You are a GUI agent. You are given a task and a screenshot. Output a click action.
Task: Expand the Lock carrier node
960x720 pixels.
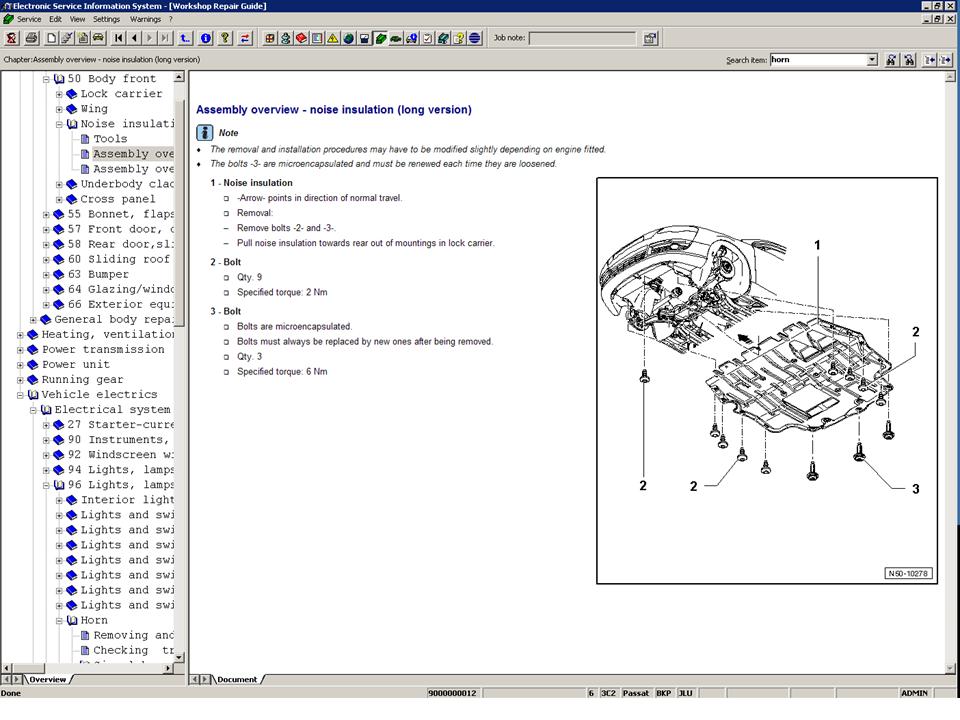[x=59, y=94]
